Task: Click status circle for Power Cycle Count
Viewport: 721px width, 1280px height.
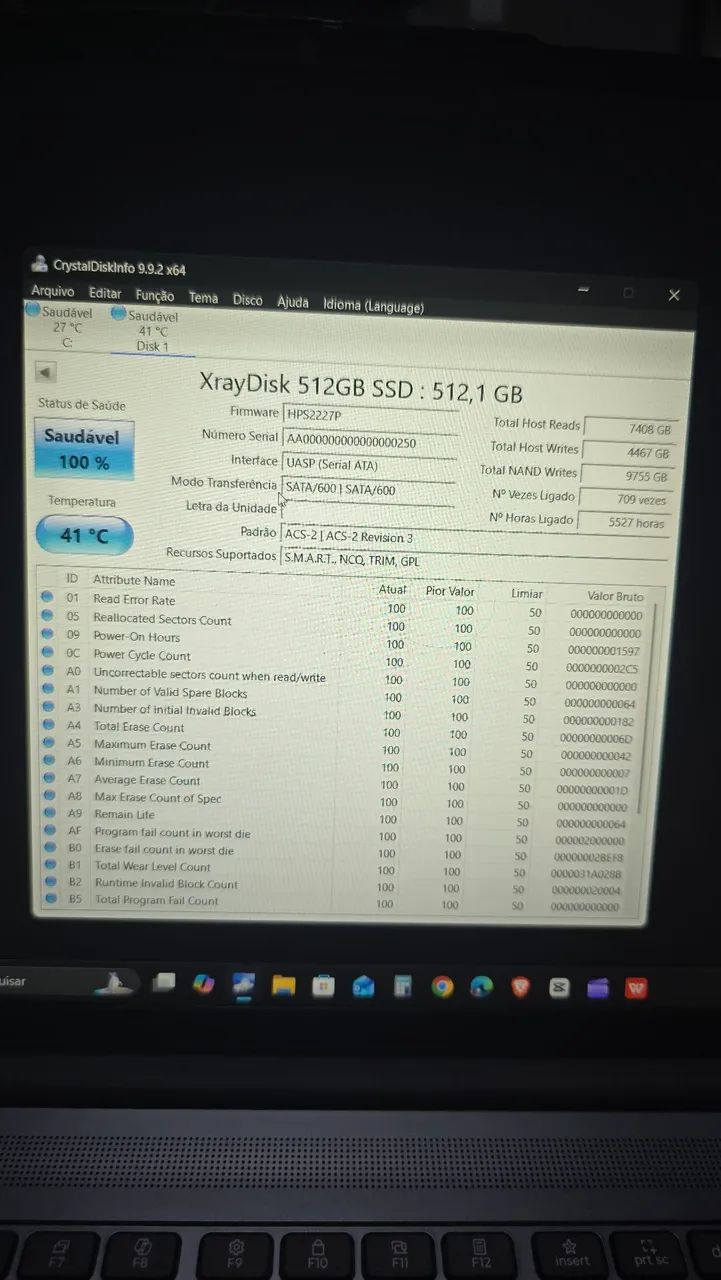Action: (x=46, y=654)
